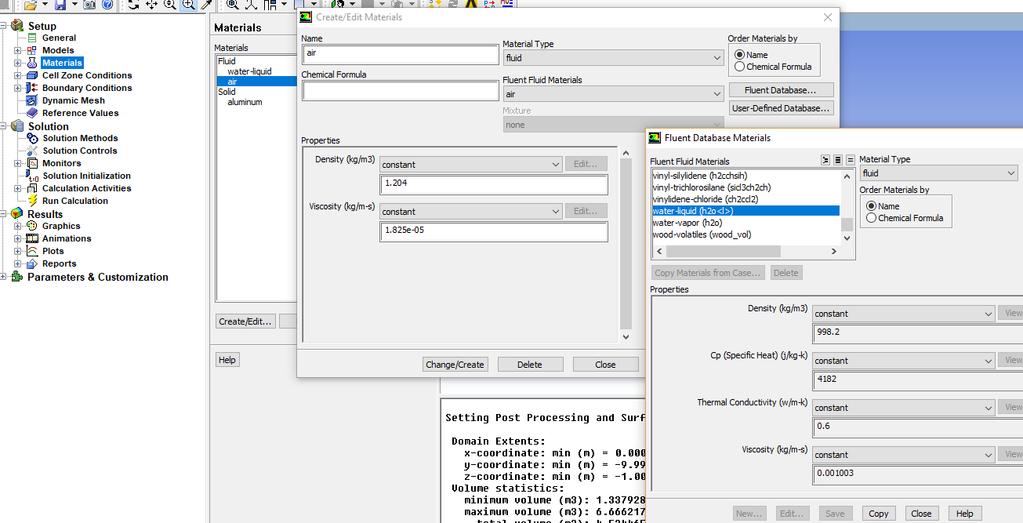This screenshot has width=1023, height=523.
Task: Select Reports in the tree
Action: tap(59, 263)
